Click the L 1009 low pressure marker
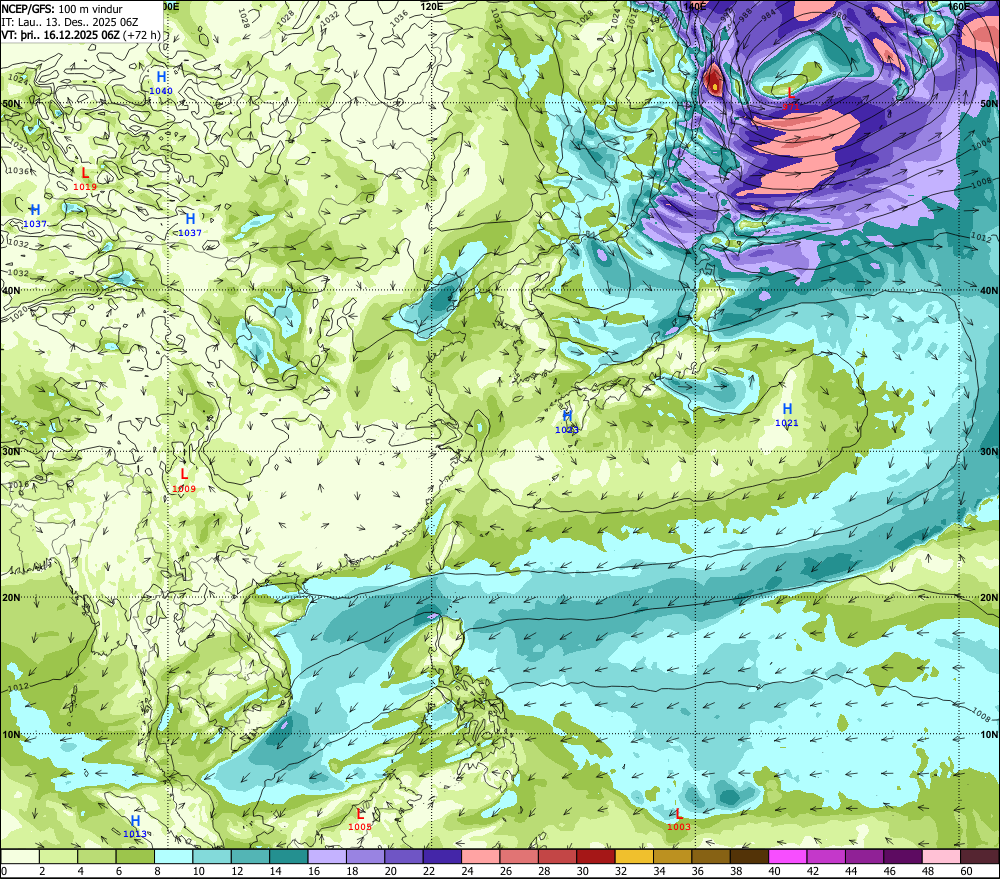Image resolution: width=1000 pixels, height=879 pixels. point(184,481)
